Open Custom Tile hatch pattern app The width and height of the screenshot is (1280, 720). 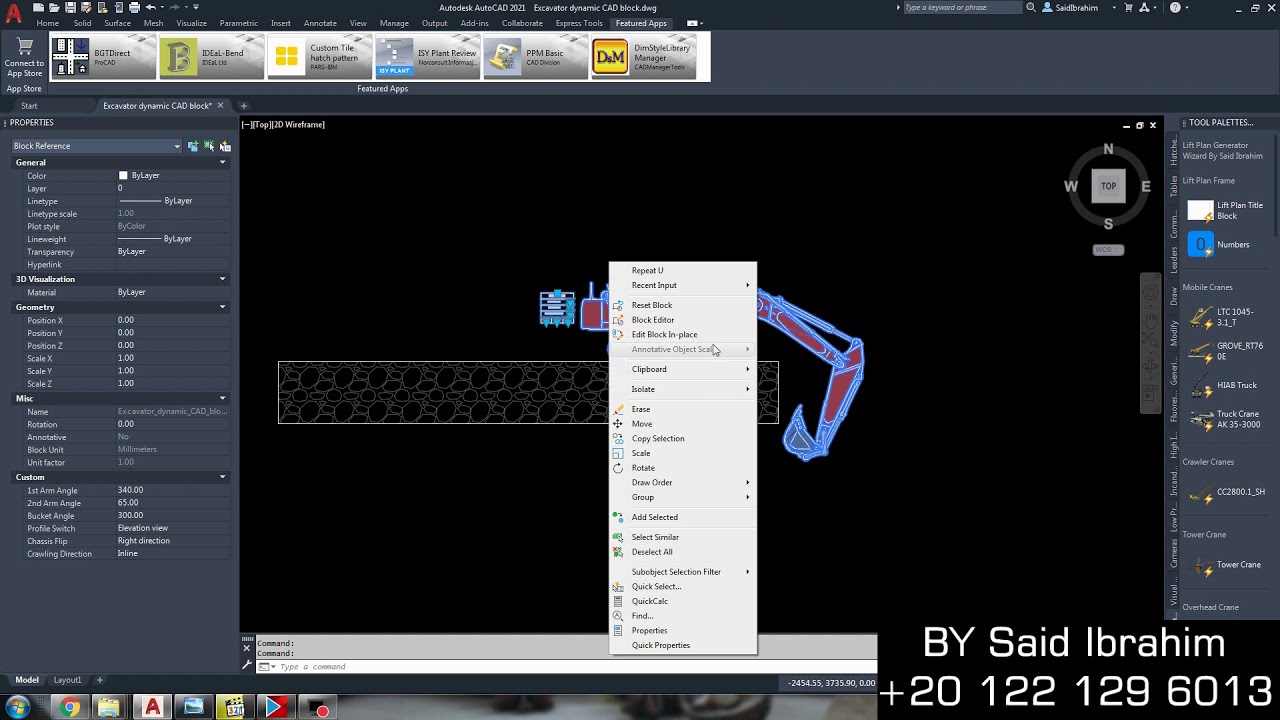[320, 57]
